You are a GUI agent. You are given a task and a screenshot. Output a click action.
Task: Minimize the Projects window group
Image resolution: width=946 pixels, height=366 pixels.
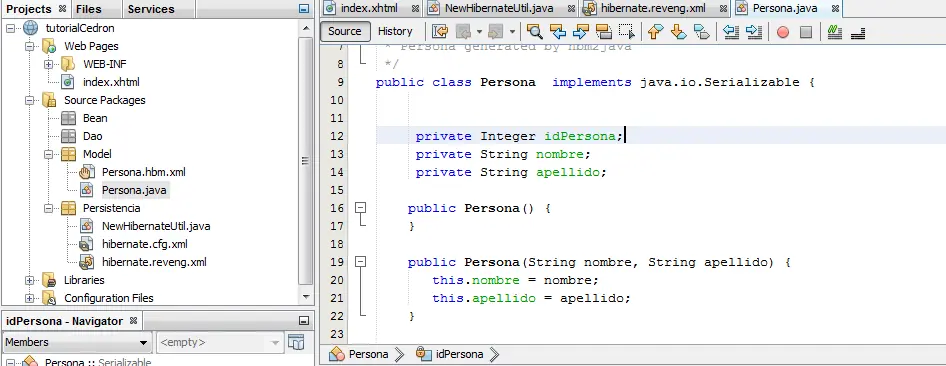pos(304,9)
